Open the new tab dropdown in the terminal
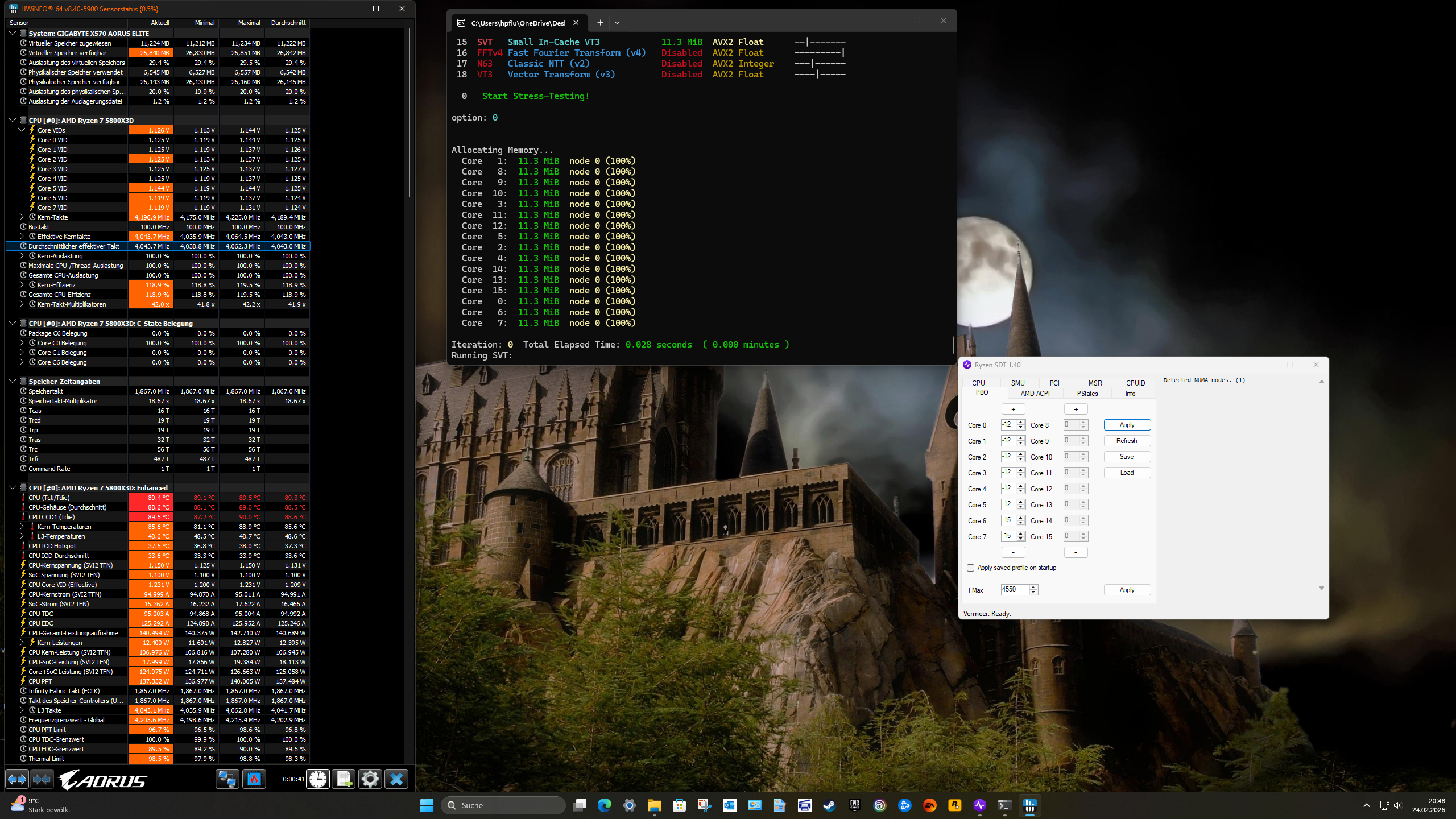The width and height of the screenshot is (1456, 819). point(617,22)
